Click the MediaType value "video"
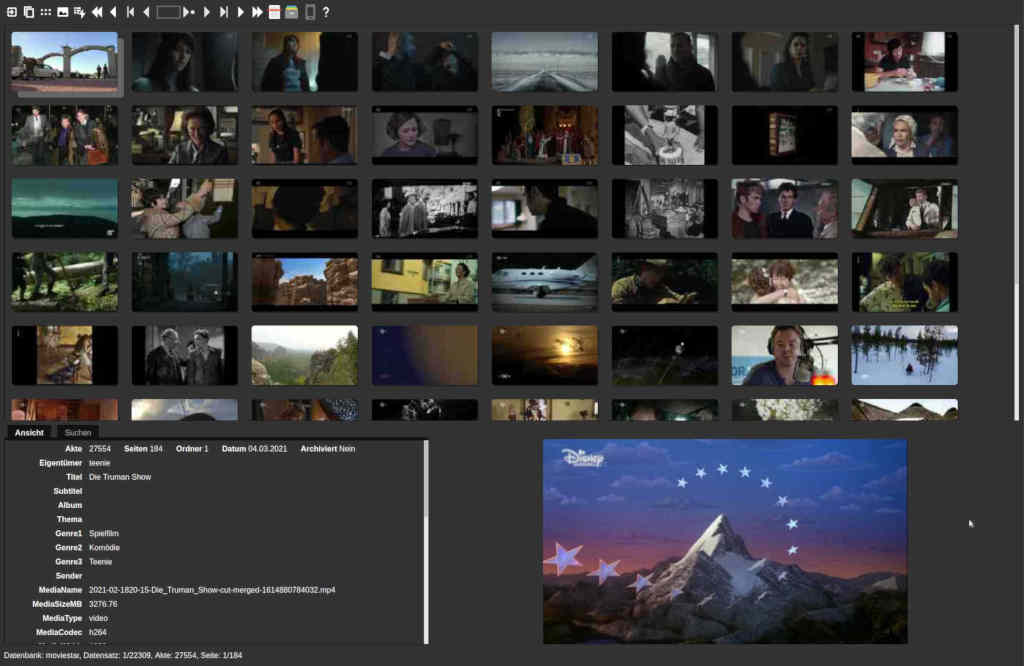Viewport: 1024px width, 666px height. click(99, 618)
